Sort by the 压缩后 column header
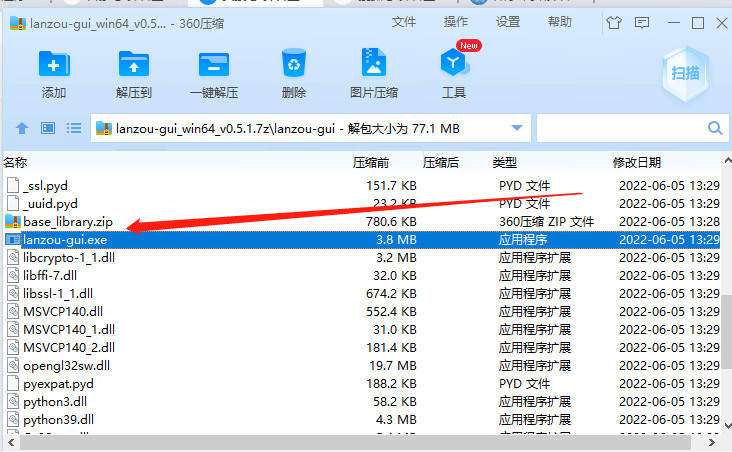The width and height of the screenshot is (732, 452). pos(441,162)
